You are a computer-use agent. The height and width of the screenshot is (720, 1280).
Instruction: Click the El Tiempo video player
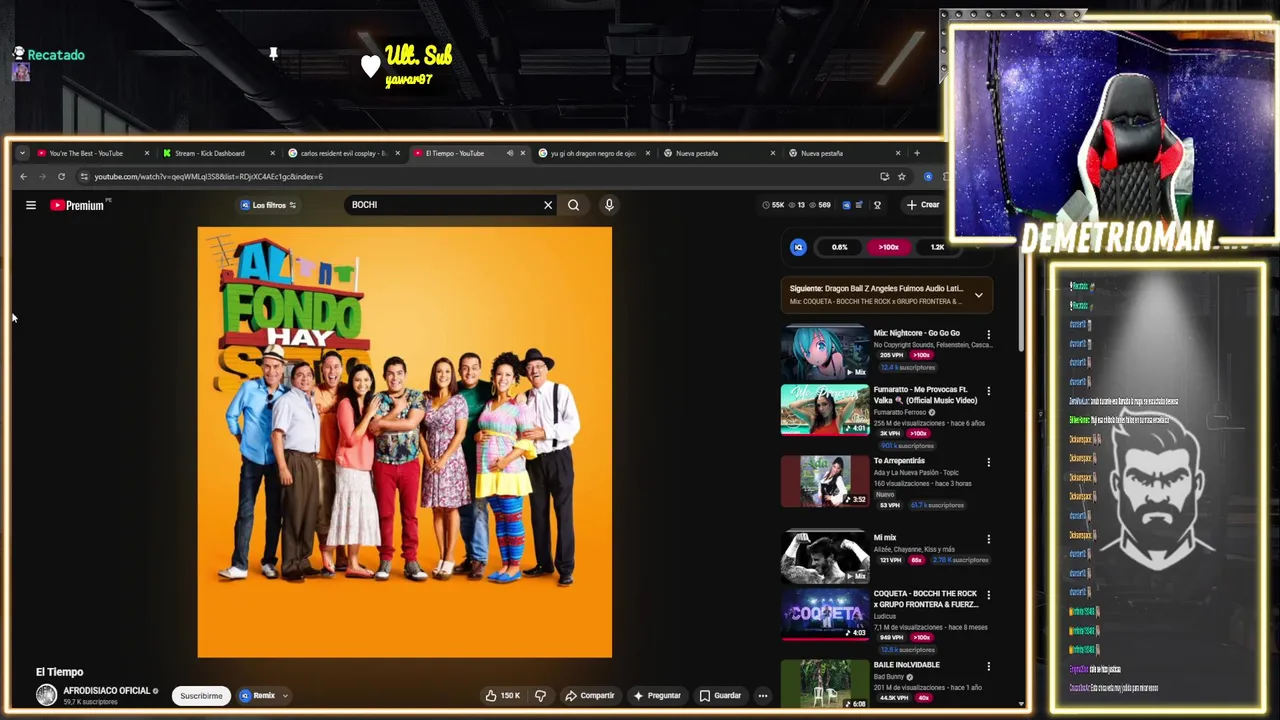[x=405, y=442]
